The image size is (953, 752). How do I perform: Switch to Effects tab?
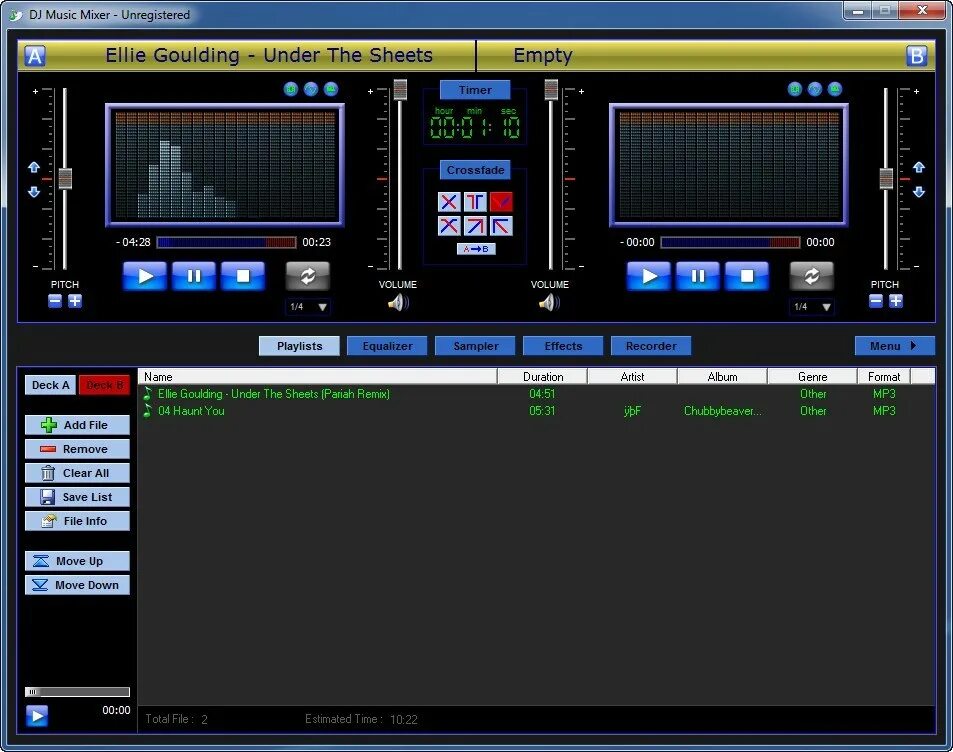[563, 346]
